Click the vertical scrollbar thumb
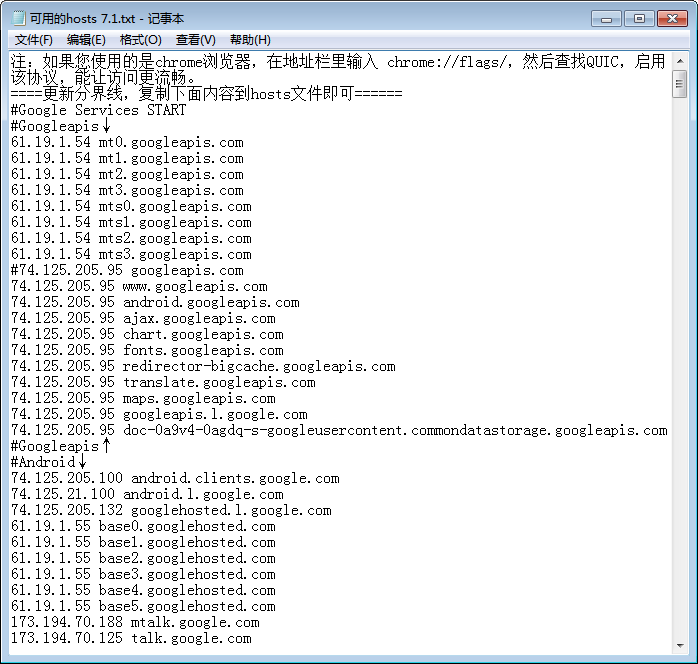Image resolution: width=698 pixels, height=664 pixels. (x=680, y=85)
